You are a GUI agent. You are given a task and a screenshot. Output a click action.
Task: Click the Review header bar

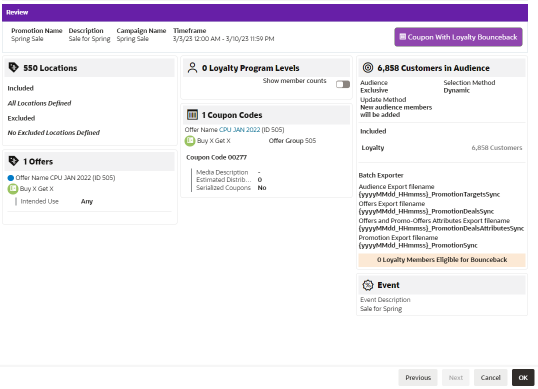coord(265,13)
